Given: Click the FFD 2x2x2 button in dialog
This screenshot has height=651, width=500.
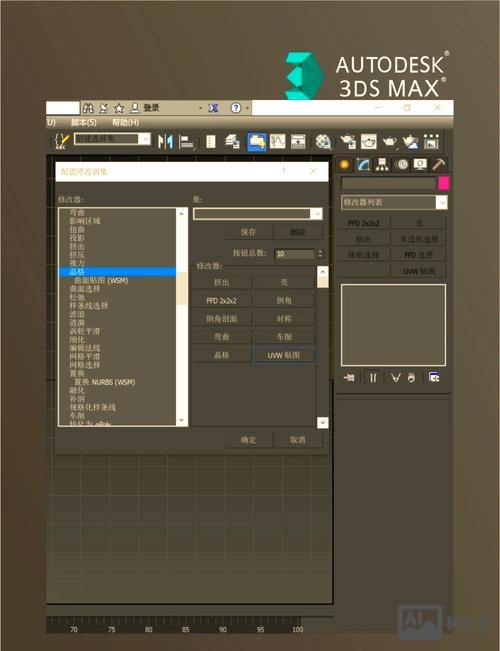Looking at the screenshot, I should (x=221, y=301).
